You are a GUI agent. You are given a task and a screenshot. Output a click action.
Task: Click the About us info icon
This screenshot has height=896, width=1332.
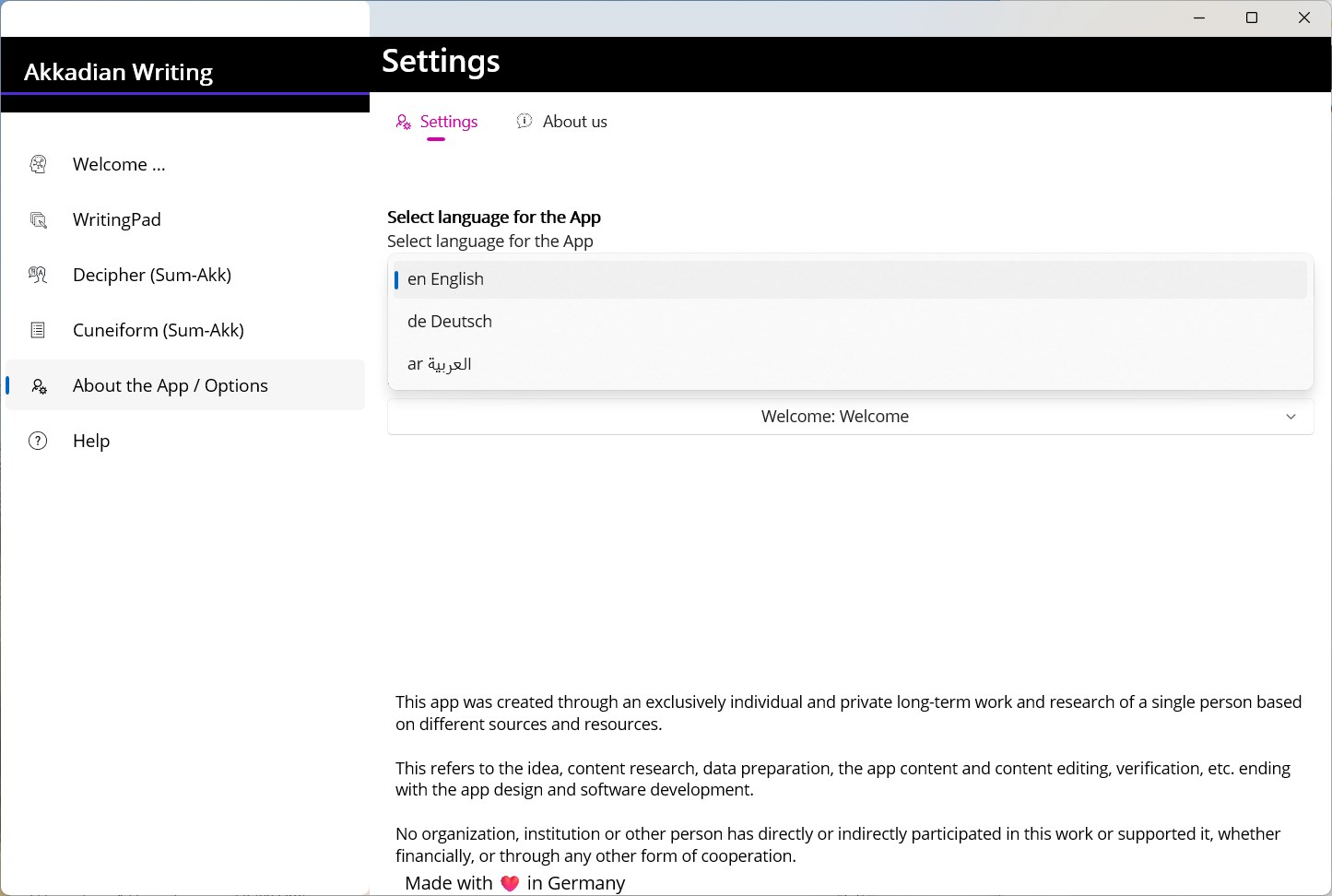point(525,121)
